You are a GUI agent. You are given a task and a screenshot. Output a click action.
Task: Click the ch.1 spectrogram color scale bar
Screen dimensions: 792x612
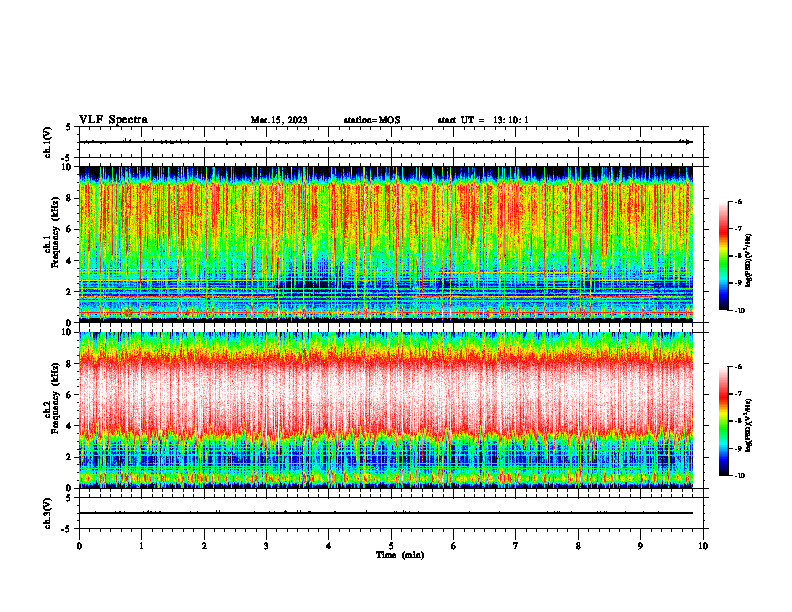724,256
